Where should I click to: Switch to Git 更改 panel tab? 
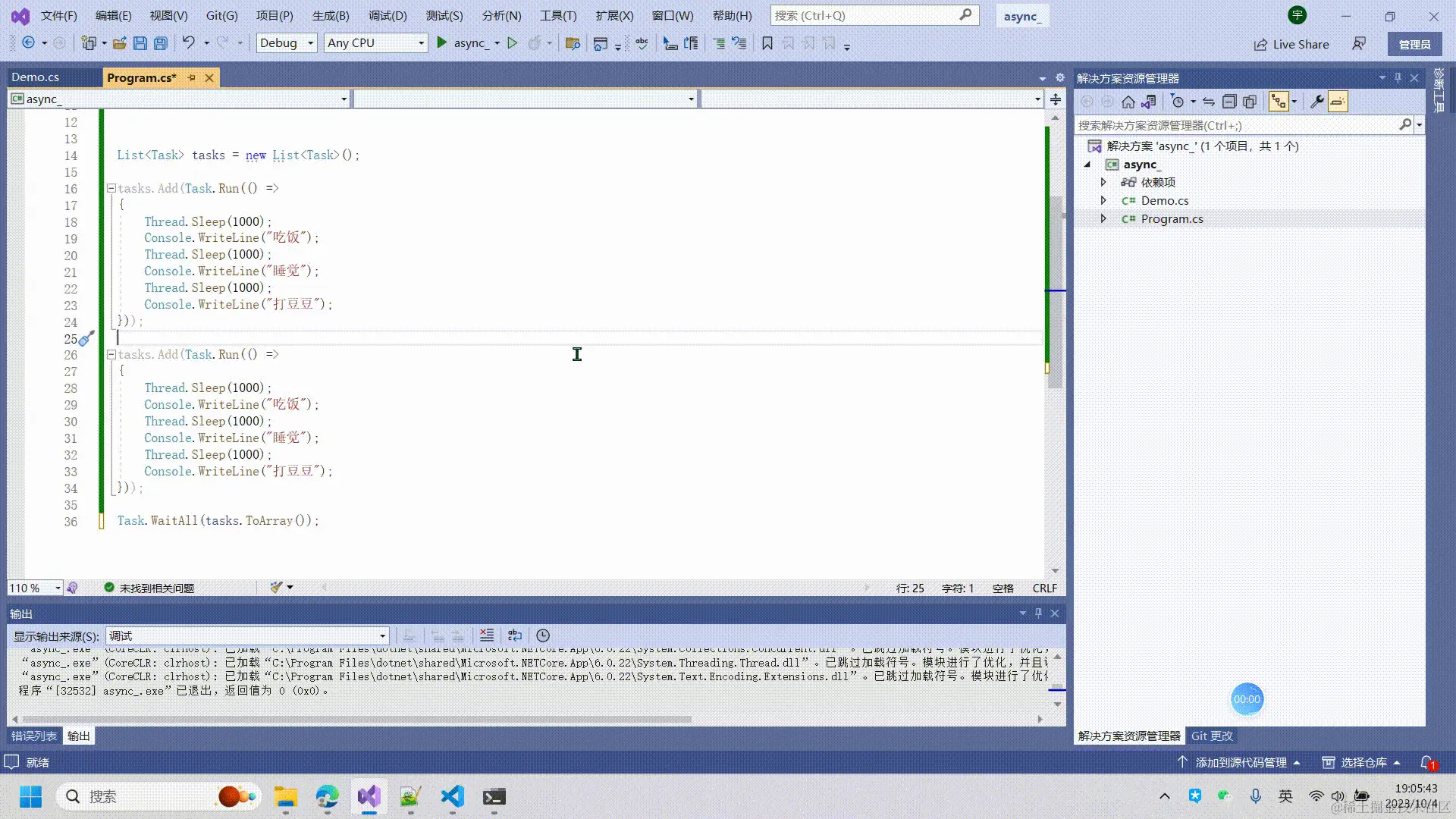[x=1212, y=736]
